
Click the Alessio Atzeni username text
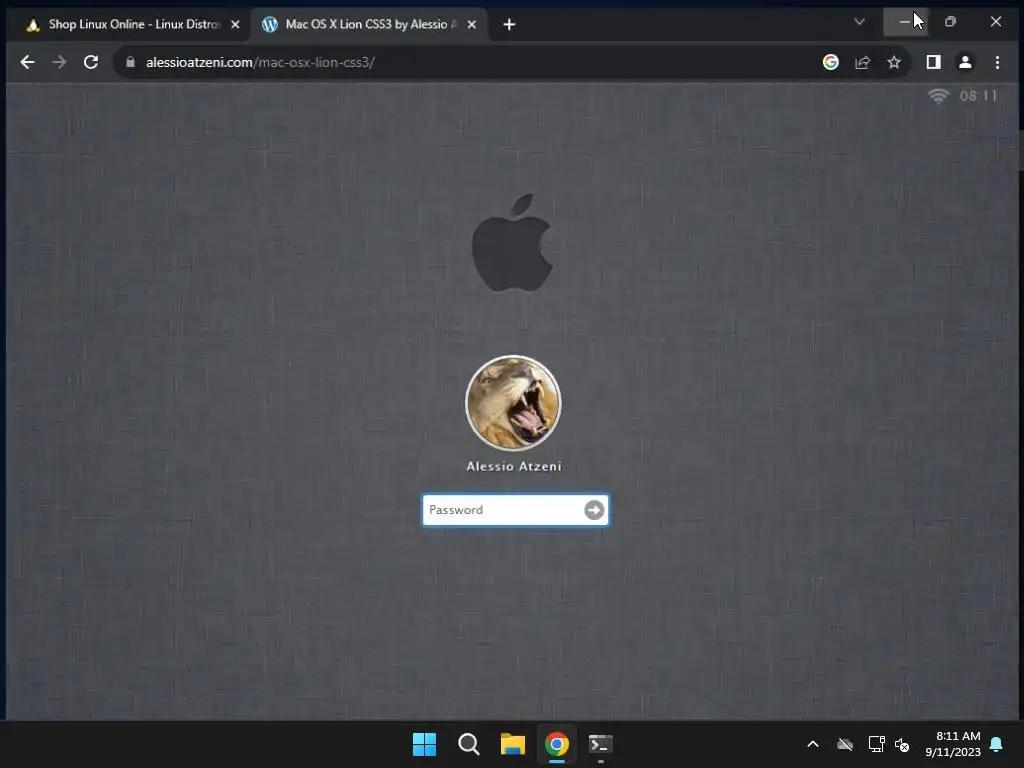point(514,466)
